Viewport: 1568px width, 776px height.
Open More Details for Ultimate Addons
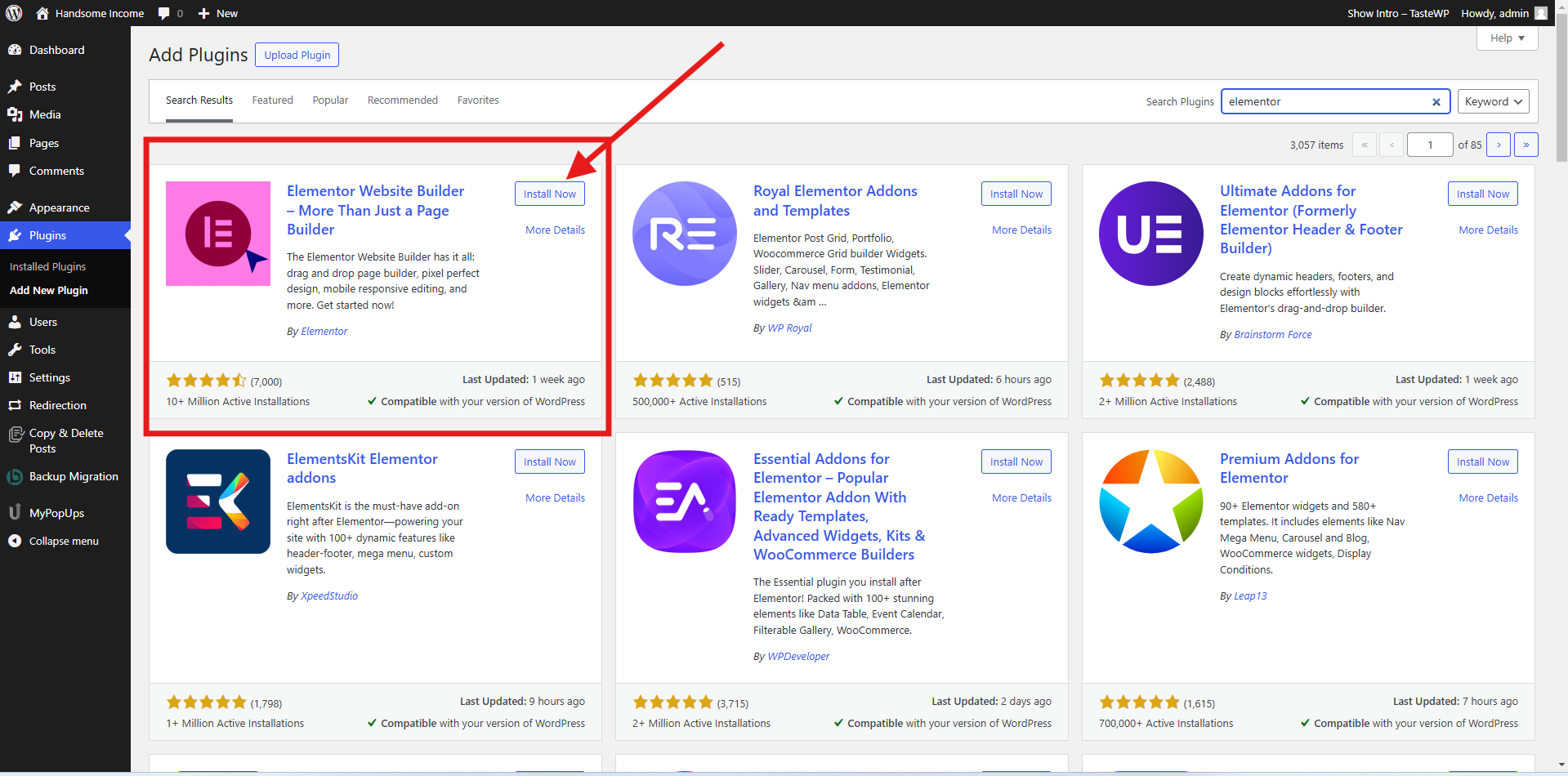[x=1489, y=230]
